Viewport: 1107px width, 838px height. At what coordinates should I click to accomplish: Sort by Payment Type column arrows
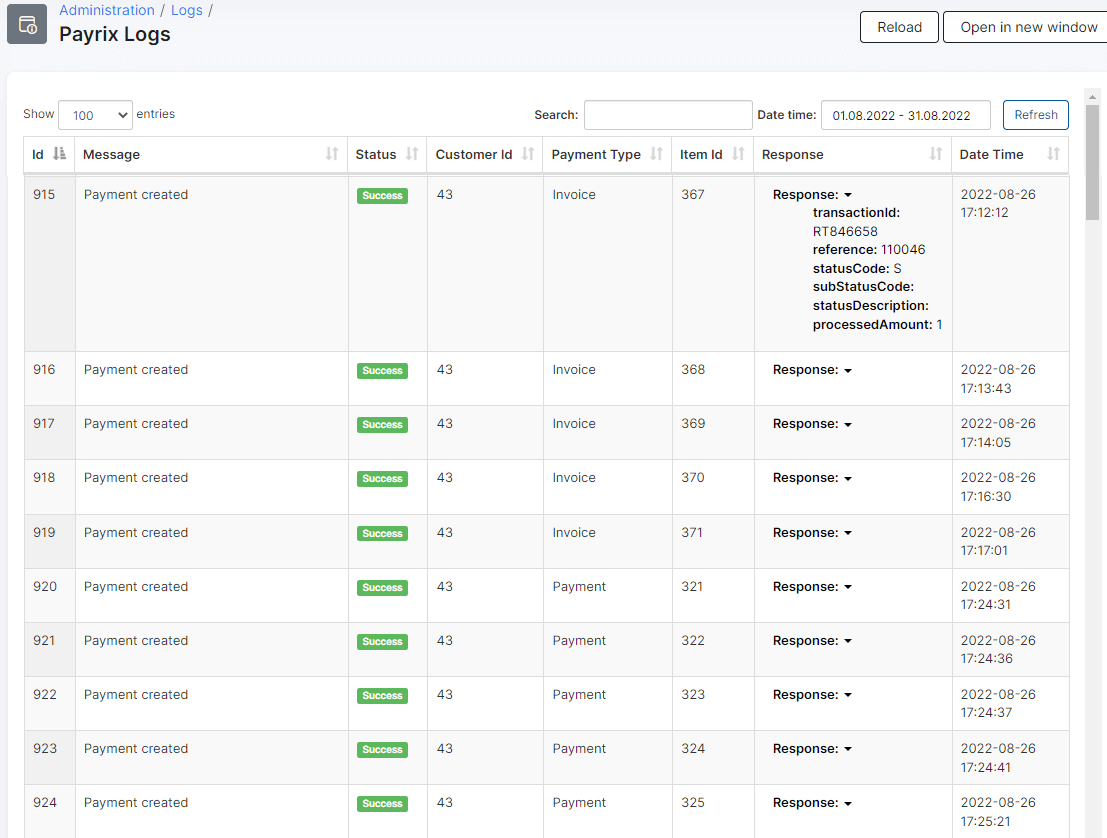pos(656,154)
